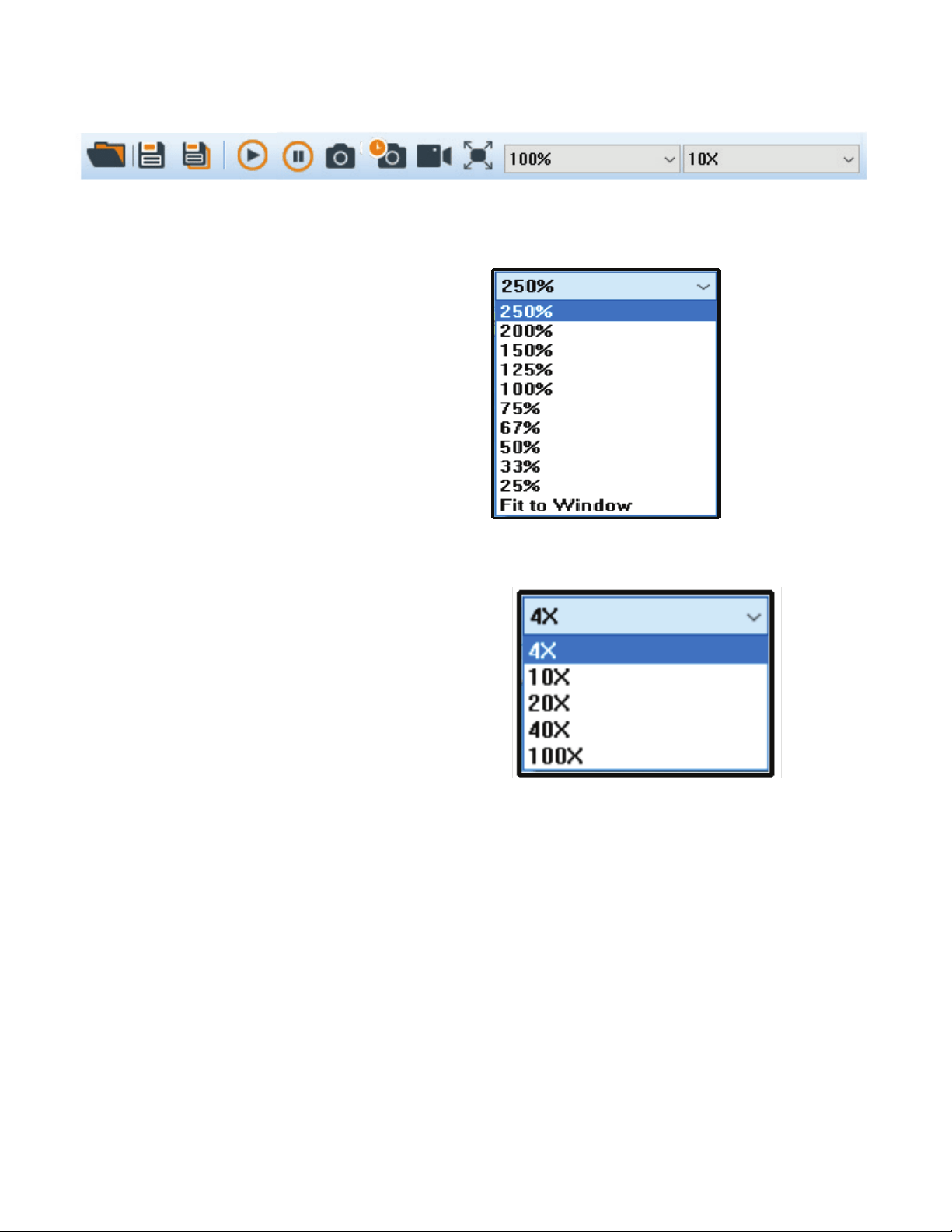Choose 10X in the magnification list
The width and height of the screenshot is (952, 1232).
pyautogui.click(x=645, y=677)
